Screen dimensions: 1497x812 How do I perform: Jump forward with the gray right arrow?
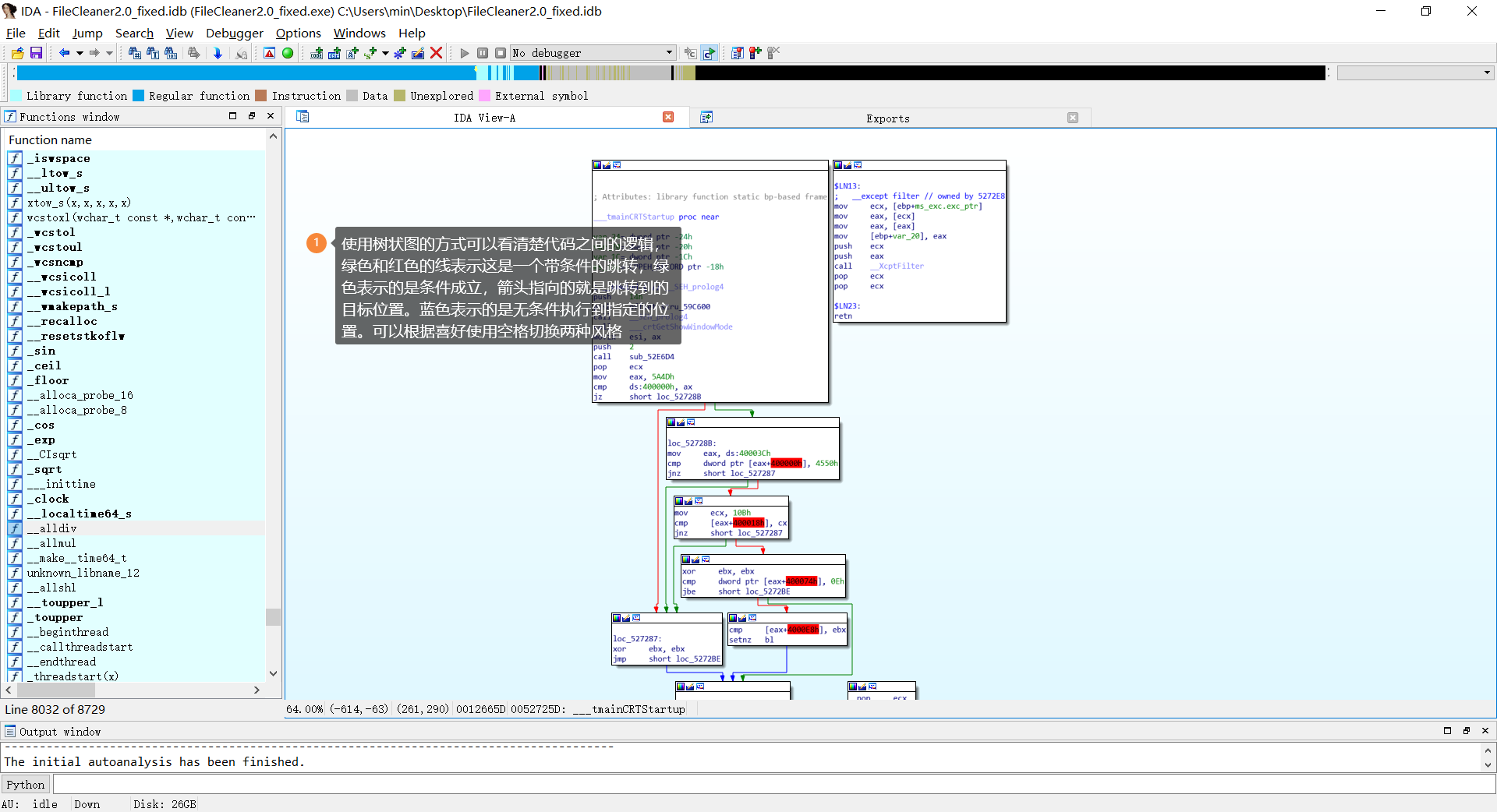[x=94, y=53]
